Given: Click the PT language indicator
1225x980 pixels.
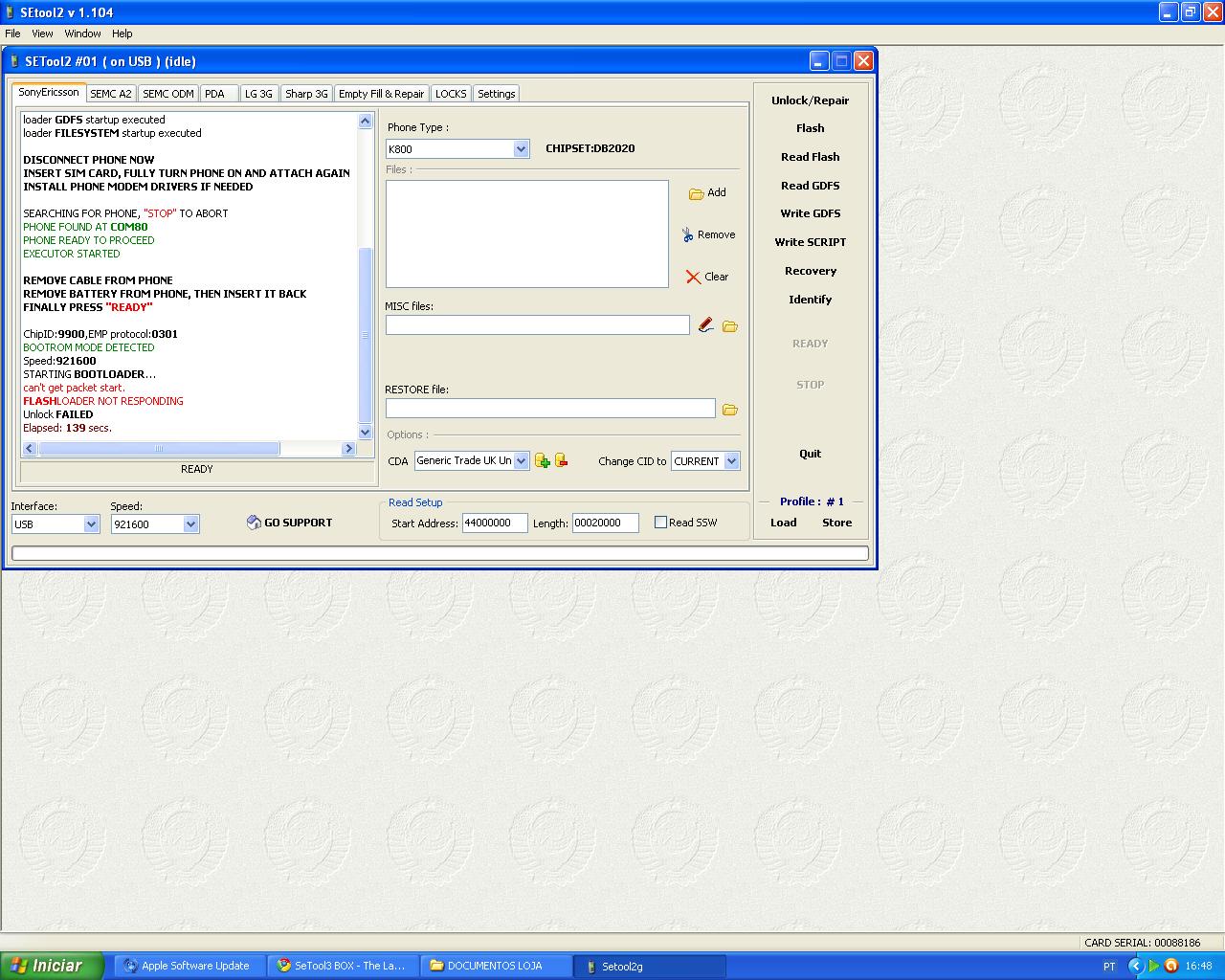Looking at the screenshot, I should click(x=1109, y=967).
